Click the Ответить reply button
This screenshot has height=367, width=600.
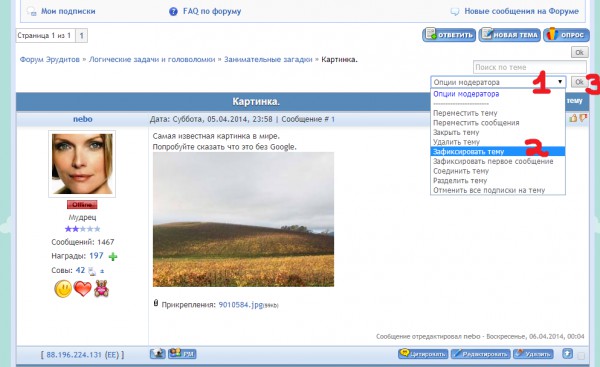(x=449, y=35)
